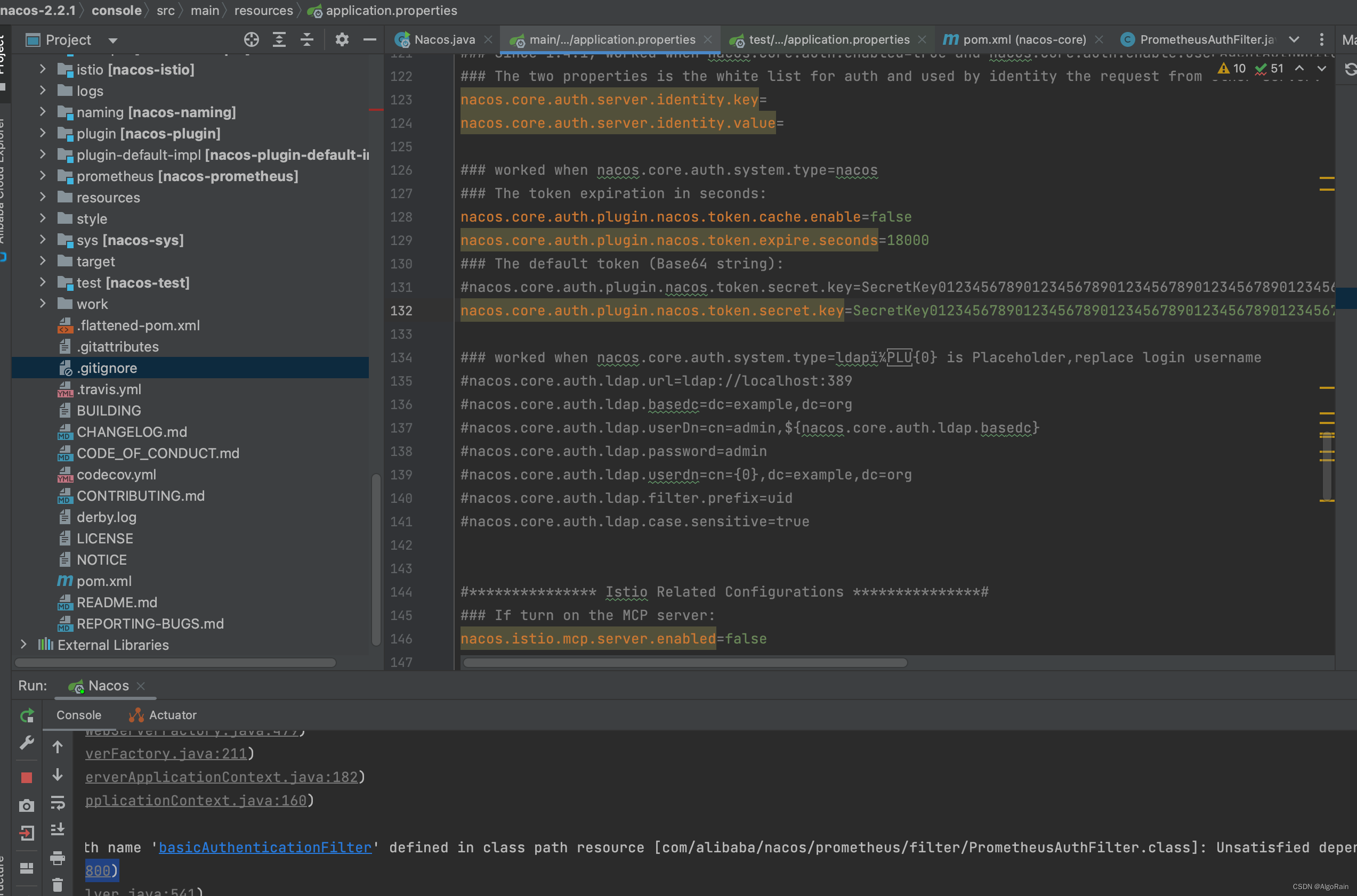This screenshot has width=1357, height=896.
Task: Click the Project panel horizontal scrollbar
Action: (x=175, y=662)
